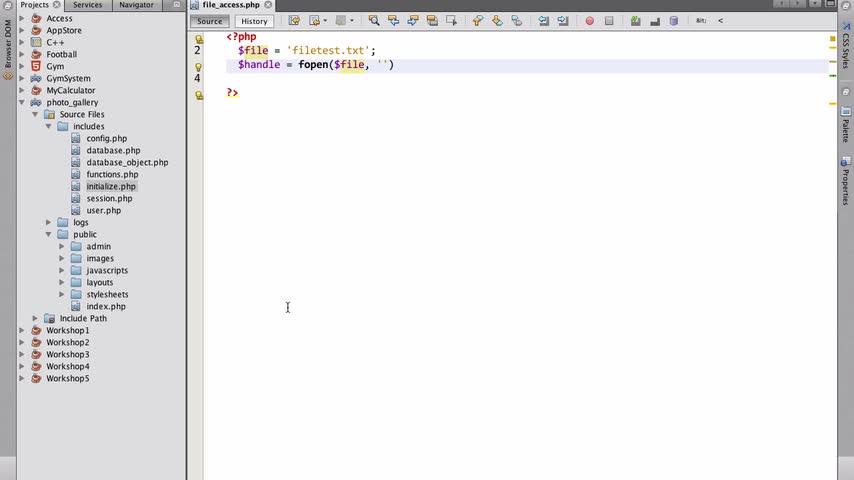
Task: Close the Projects panel tab
Action: tap(57, 4)
